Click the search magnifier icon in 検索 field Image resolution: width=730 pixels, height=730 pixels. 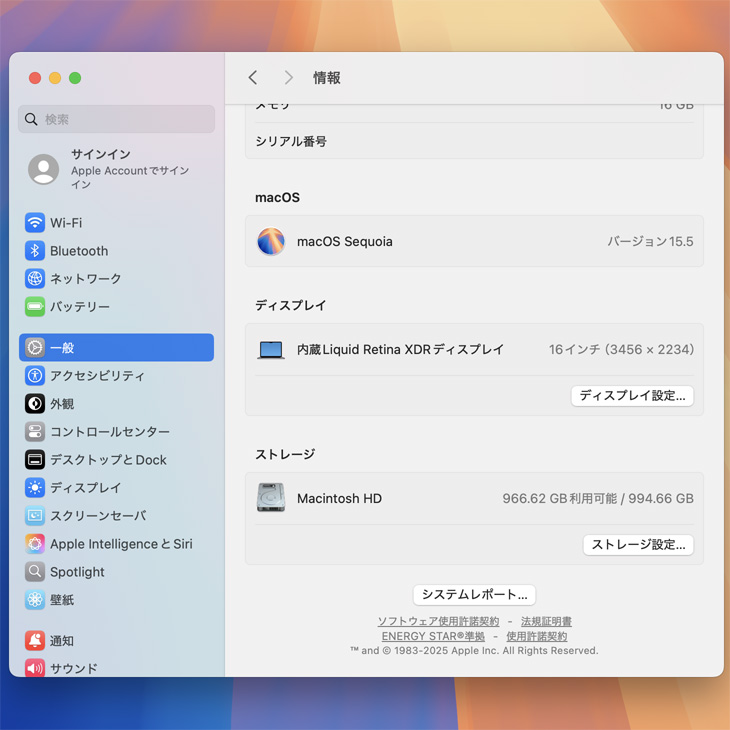tap(31, 119)
